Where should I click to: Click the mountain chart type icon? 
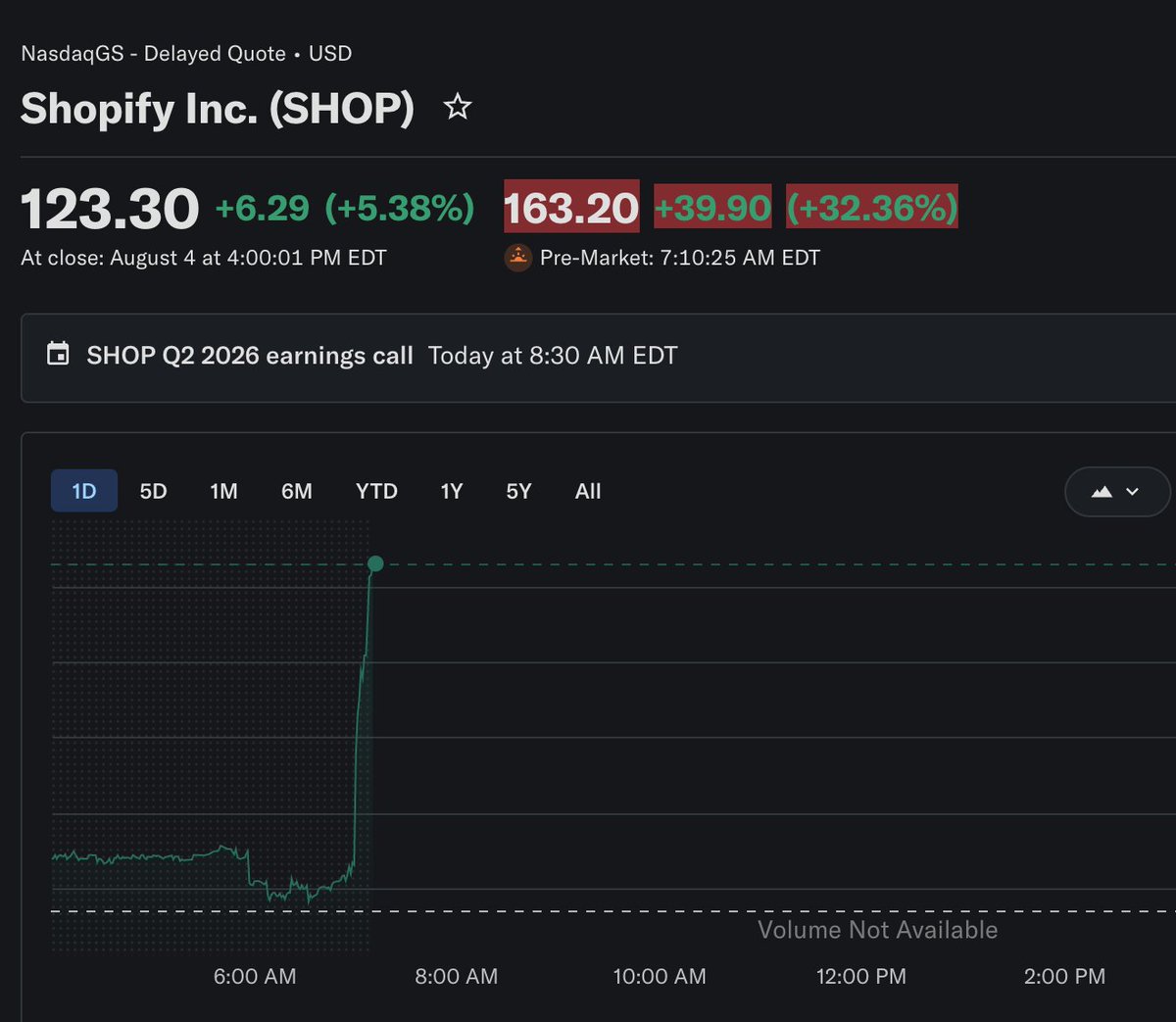(1102, 492)
